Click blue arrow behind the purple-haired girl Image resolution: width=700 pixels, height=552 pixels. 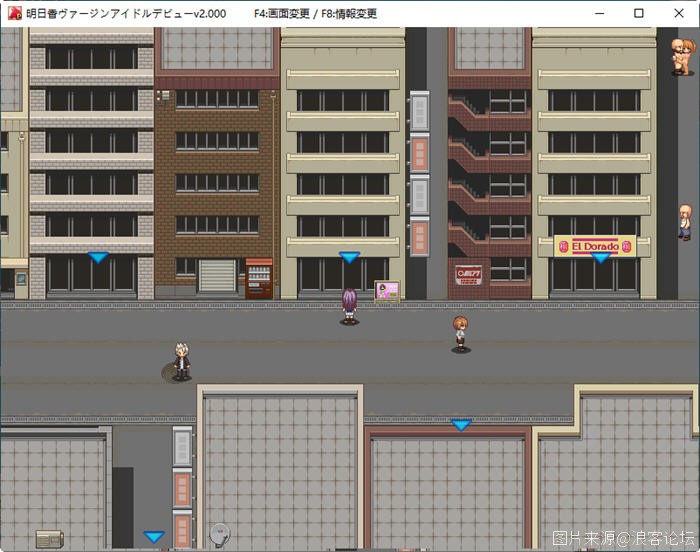pyautogui.click(x=348, y=258)
